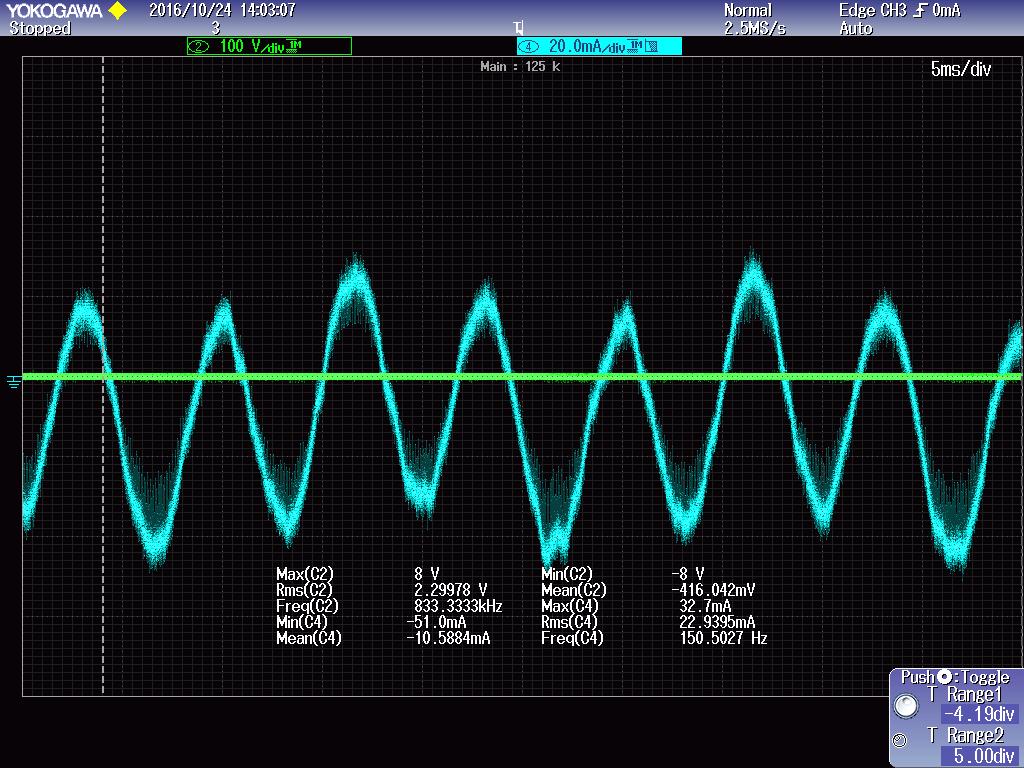Click the date and time 2016/10/24 14:03:07
The image size is (1024, 768).
pos(222,10)
